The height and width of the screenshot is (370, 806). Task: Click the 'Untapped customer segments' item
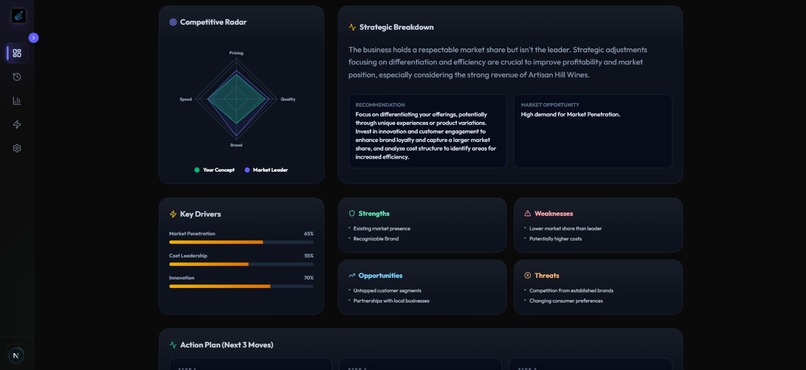click(x=387, y=291)
